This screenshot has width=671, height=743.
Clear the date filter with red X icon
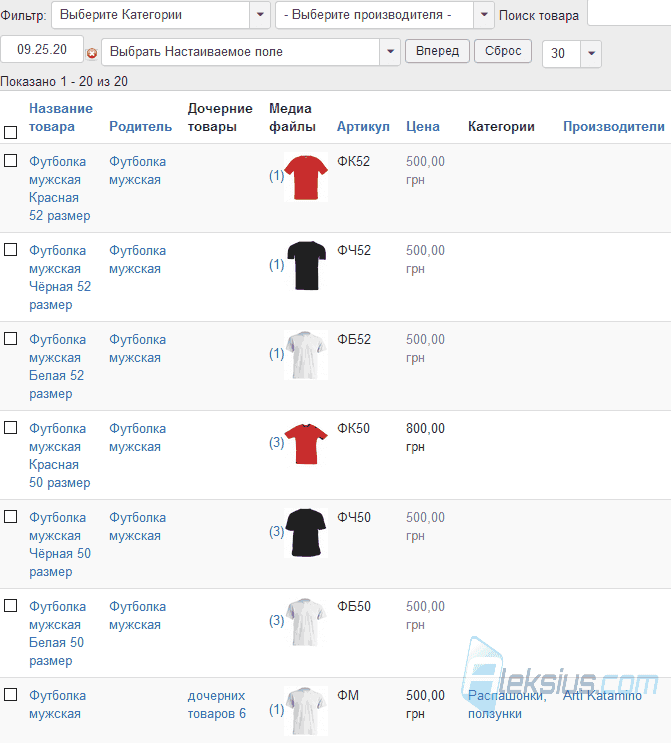[x=92, y=53]
